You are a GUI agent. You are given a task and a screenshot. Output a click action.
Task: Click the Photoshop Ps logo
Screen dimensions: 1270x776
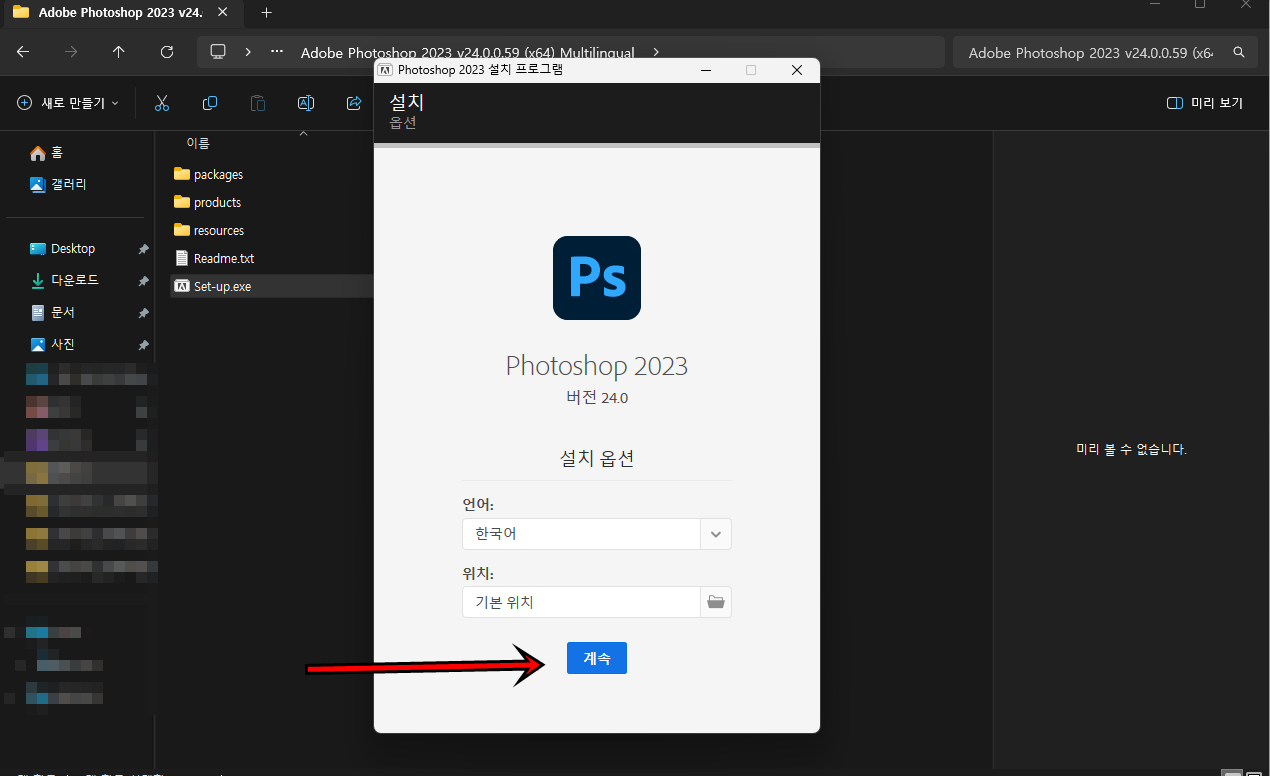tap(596, 278)
